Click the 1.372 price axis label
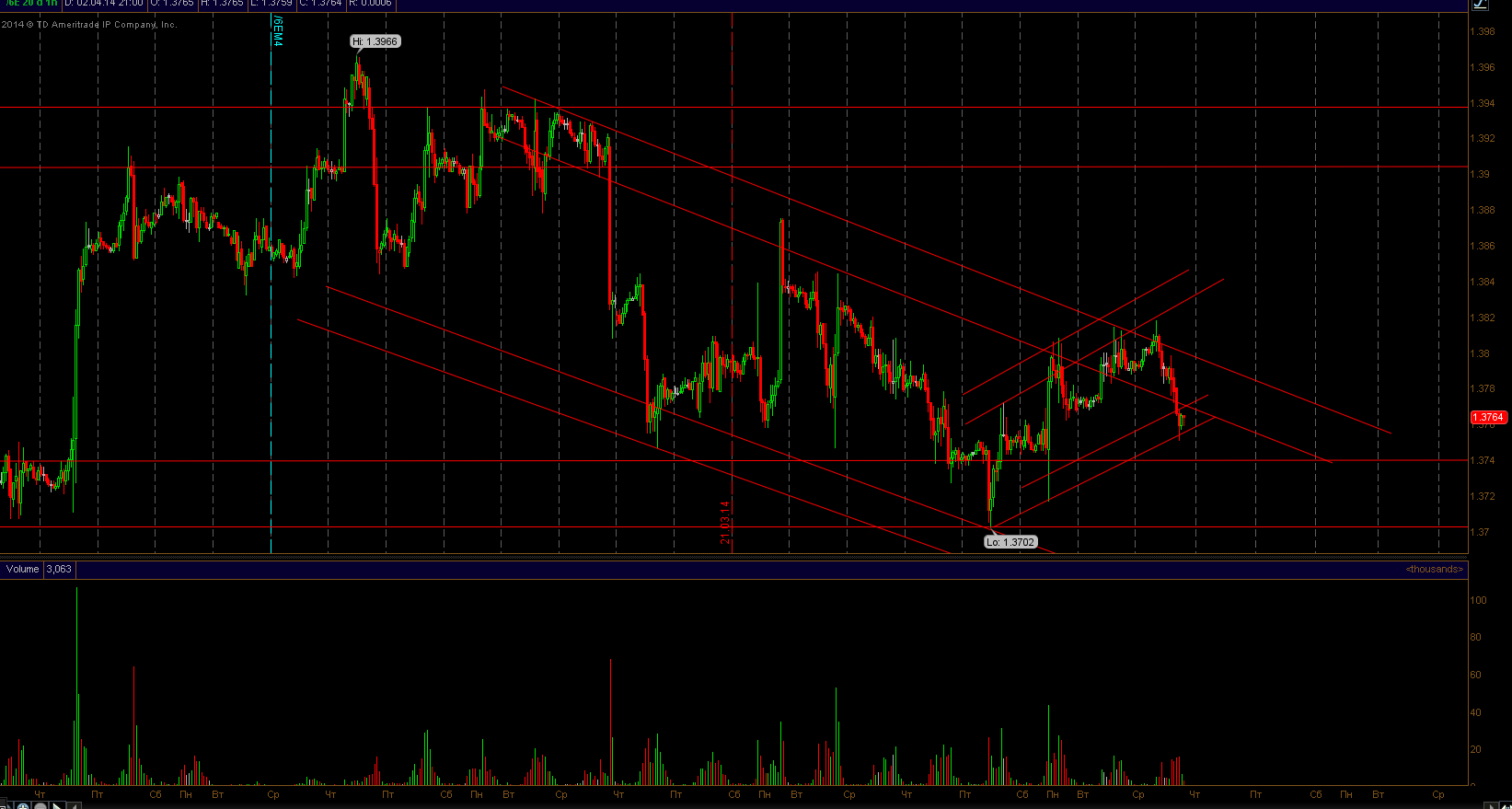 click(1483, 496)
